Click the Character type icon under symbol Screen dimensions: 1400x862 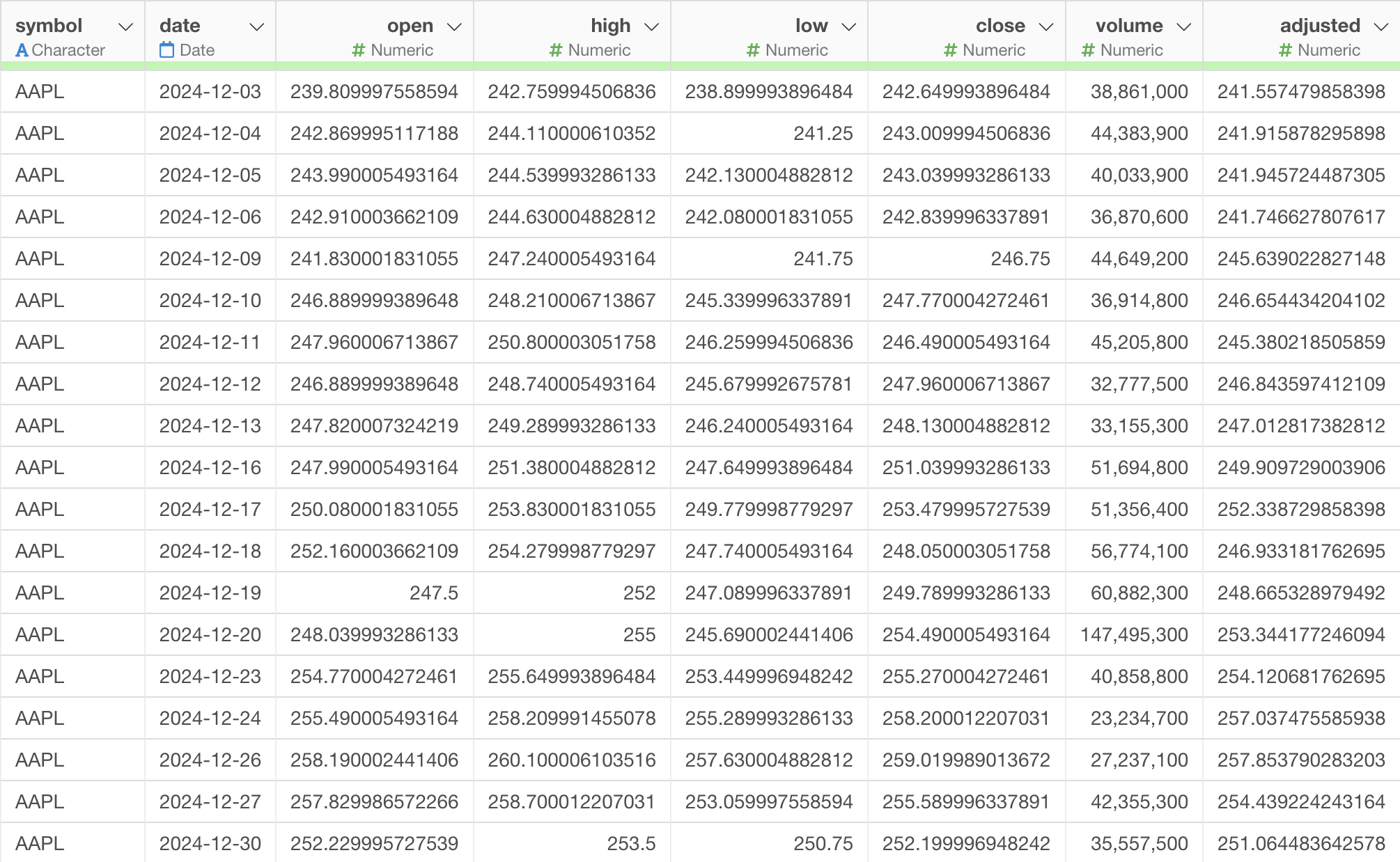[x=22, y=50]
